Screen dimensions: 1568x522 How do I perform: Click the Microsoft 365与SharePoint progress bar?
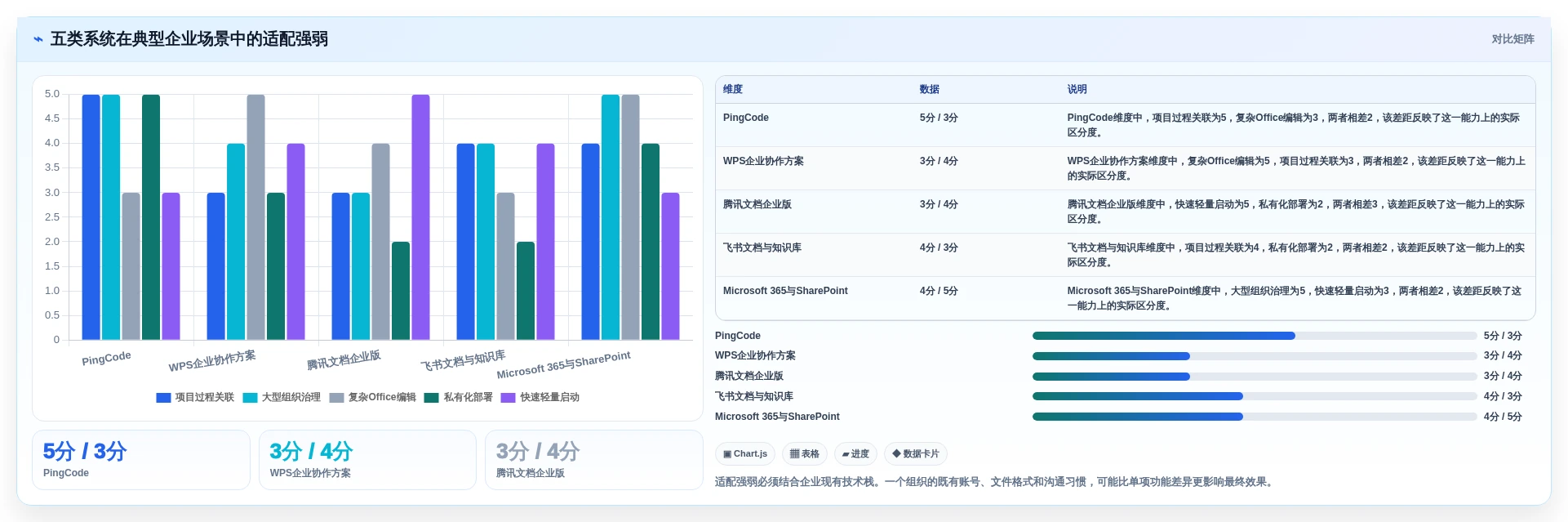click(1255, 417)
